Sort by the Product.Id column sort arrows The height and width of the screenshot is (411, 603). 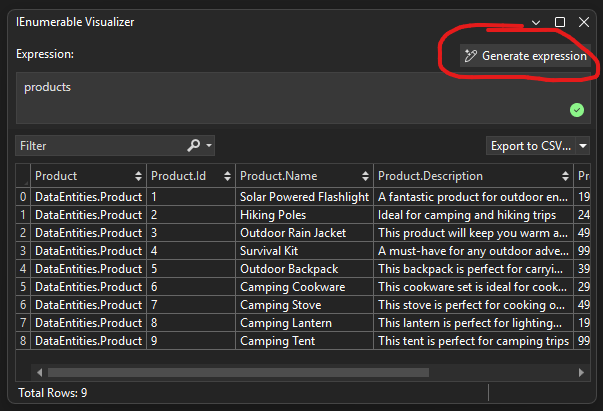(227, 176)
